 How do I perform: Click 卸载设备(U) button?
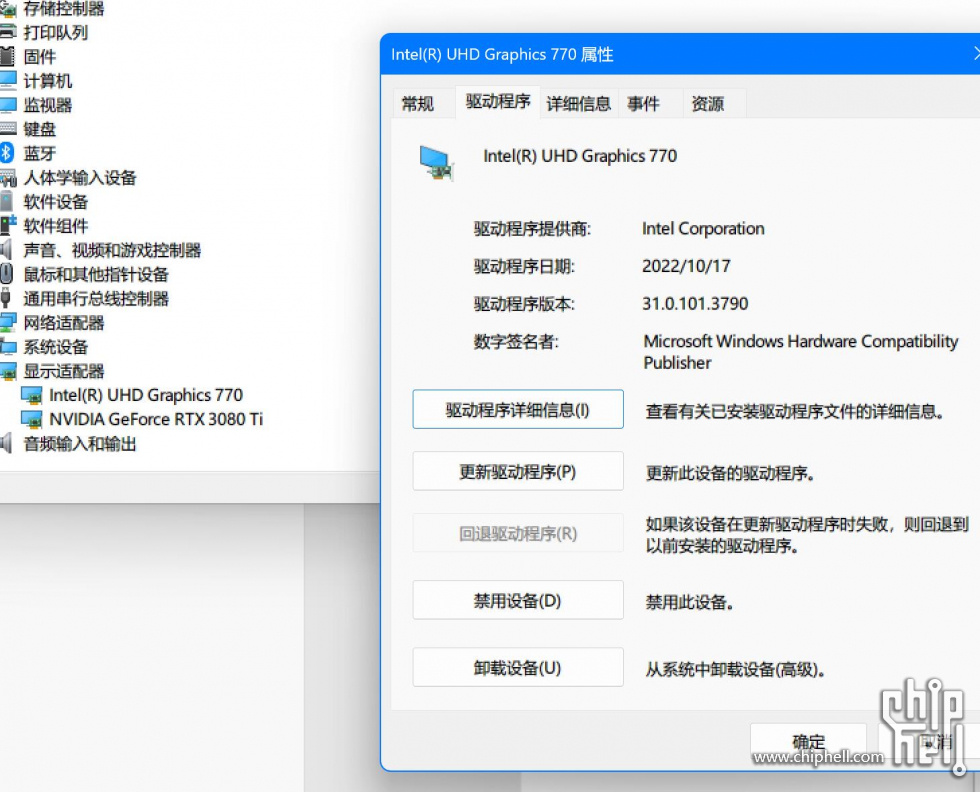point(518,668)
